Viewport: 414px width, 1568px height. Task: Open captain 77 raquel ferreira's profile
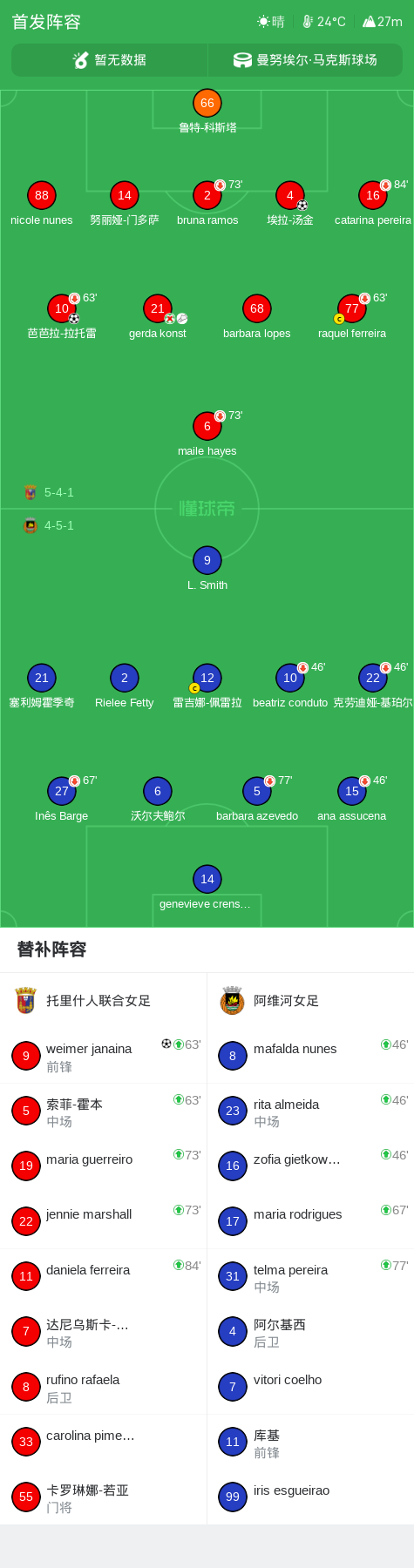tap(352, 317)
